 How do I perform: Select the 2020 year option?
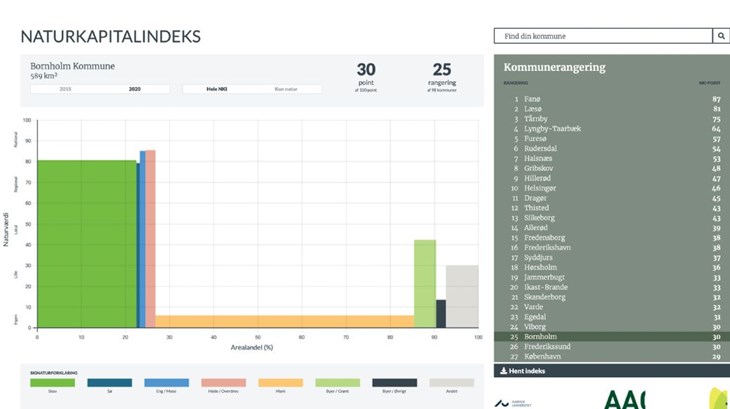[134, 89]
